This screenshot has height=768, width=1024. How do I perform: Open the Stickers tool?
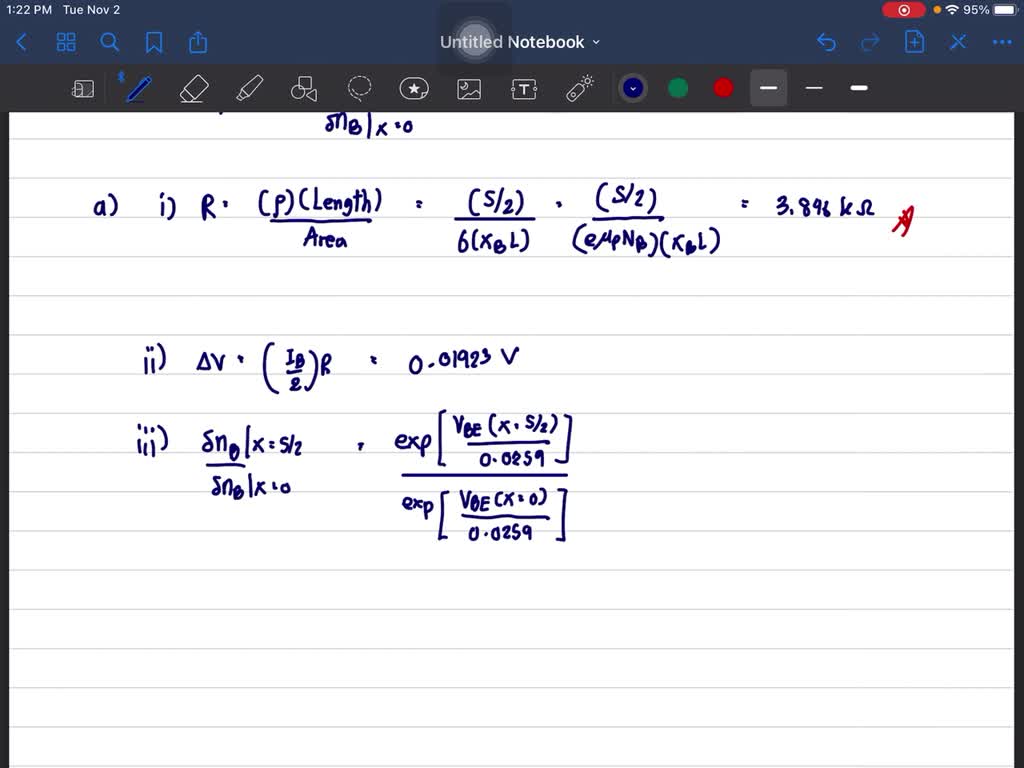click(414, 88)
